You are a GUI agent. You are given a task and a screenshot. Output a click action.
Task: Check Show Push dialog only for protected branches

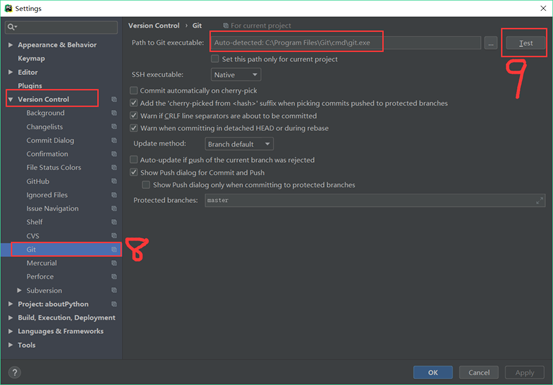coord(146,185)
